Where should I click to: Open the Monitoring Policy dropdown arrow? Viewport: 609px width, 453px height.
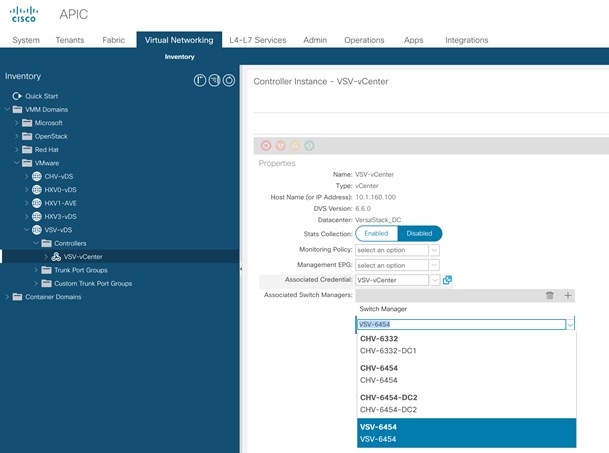point(435,250)
